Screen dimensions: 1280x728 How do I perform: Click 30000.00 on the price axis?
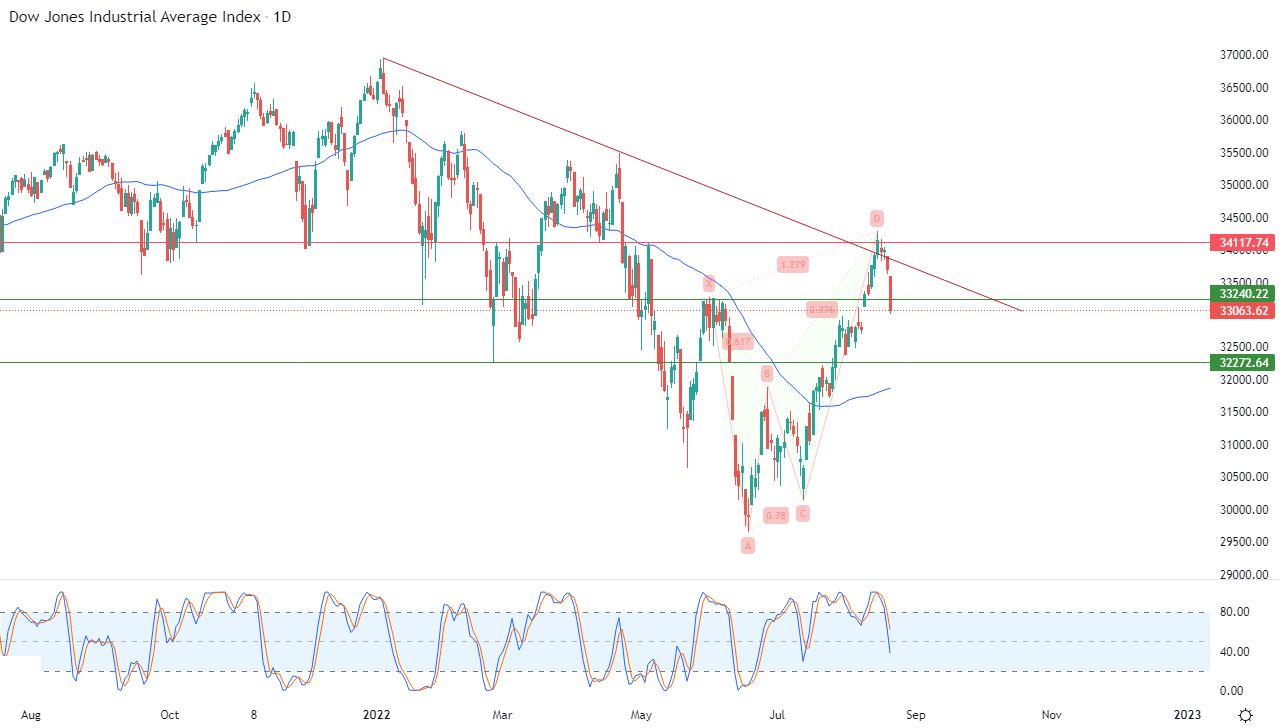tap(1243, 510)
